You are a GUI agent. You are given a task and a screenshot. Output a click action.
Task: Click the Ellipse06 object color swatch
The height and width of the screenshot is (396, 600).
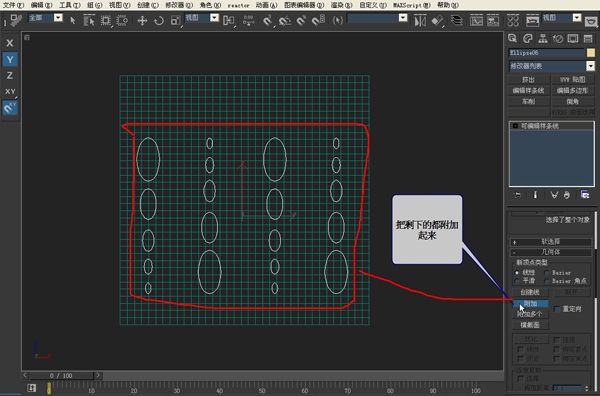tap(591, 52)
